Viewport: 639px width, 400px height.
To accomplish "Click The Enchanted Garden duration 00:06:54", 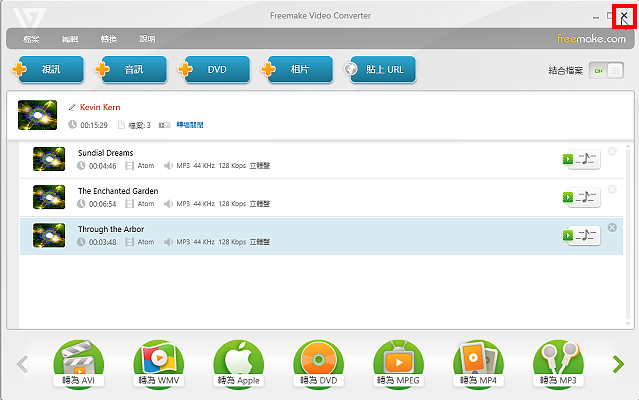I will pos(103,204).
